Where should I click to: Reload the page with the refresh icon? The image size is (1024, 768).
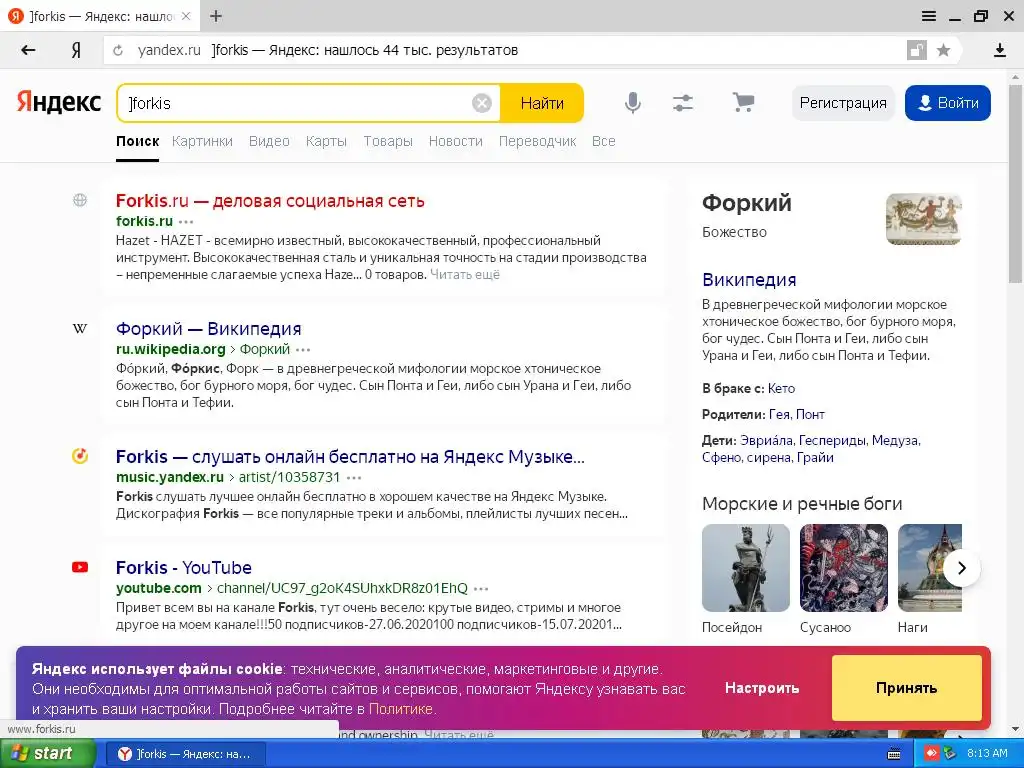(x=118, y=50)
